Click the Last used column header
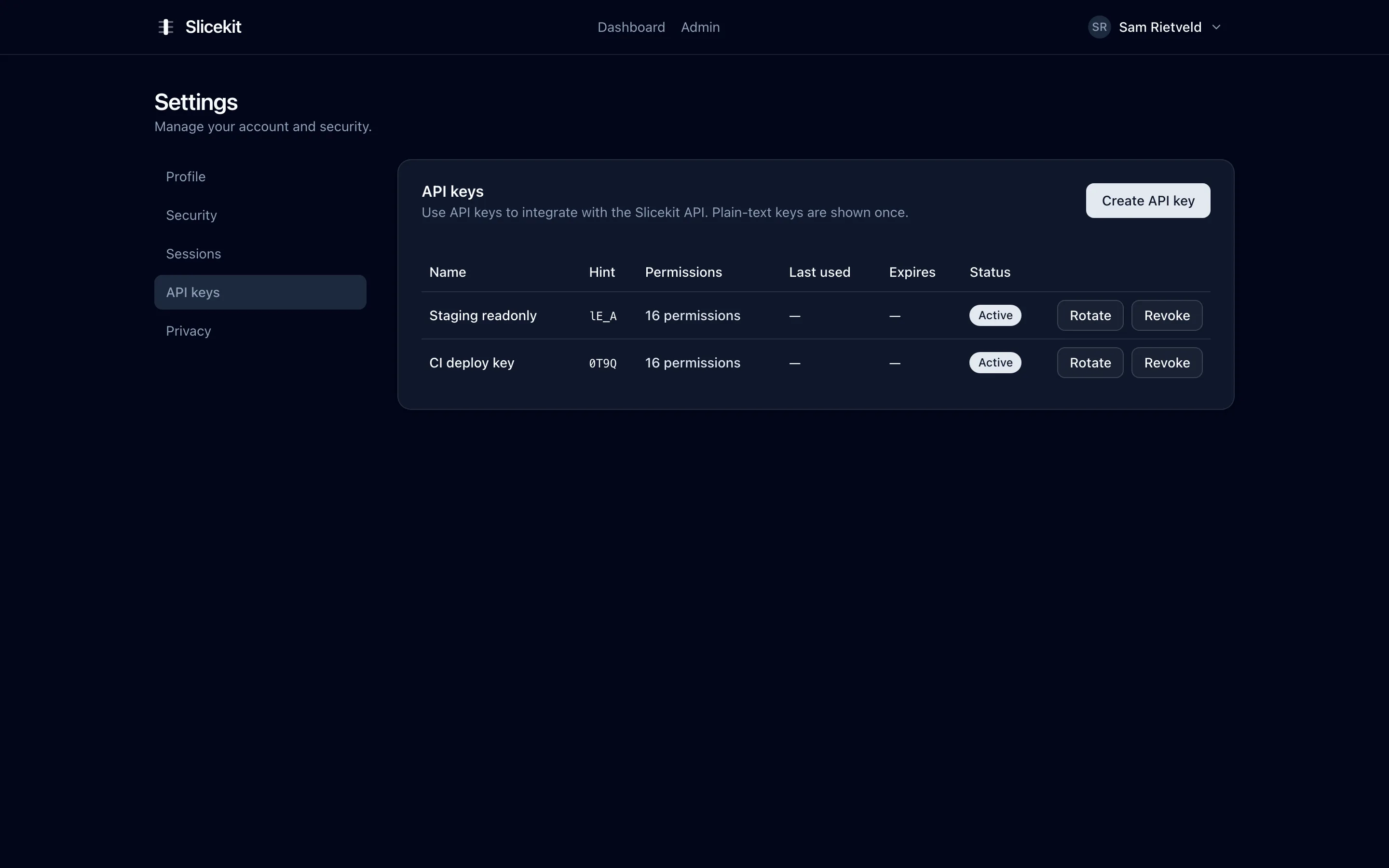This screenshot has height=868, width=1389. [819, 272]
